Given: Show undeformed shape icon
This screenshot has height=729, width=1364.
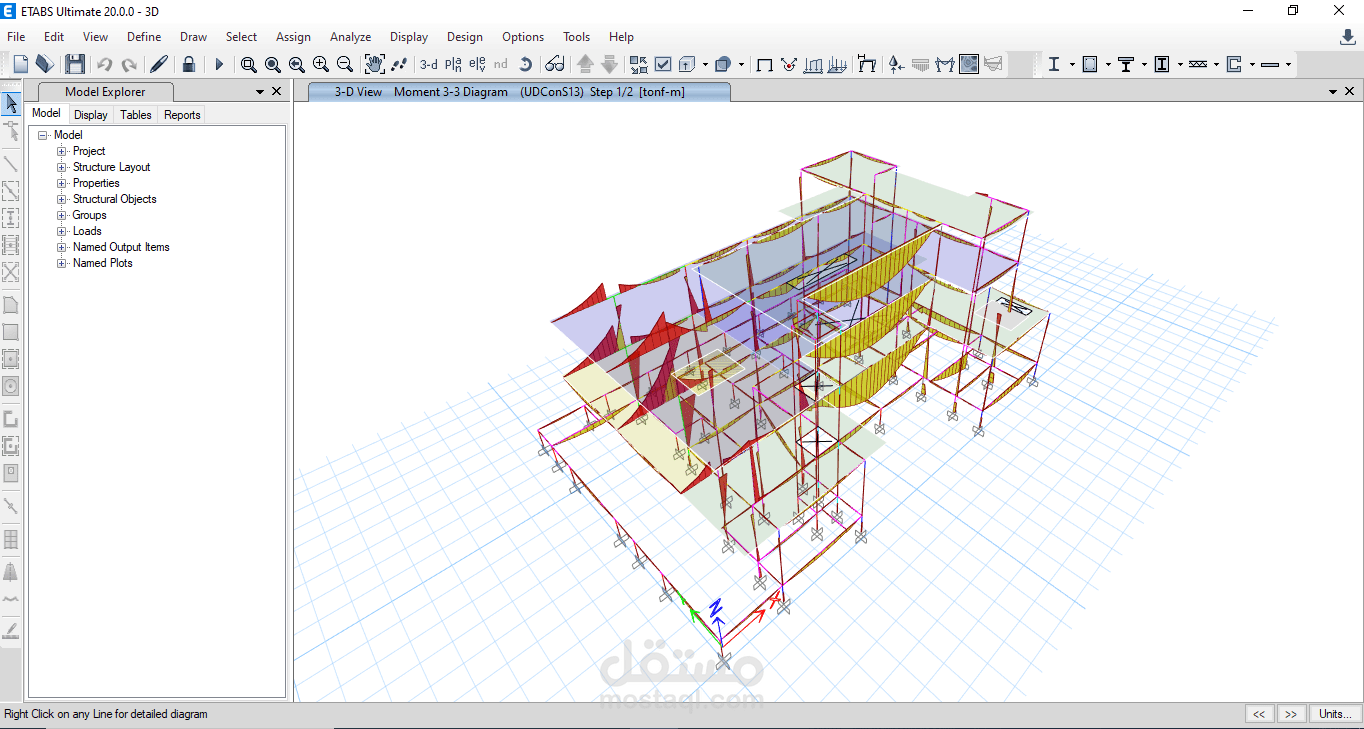Looking at the screenshot, I should coord(765,64).
